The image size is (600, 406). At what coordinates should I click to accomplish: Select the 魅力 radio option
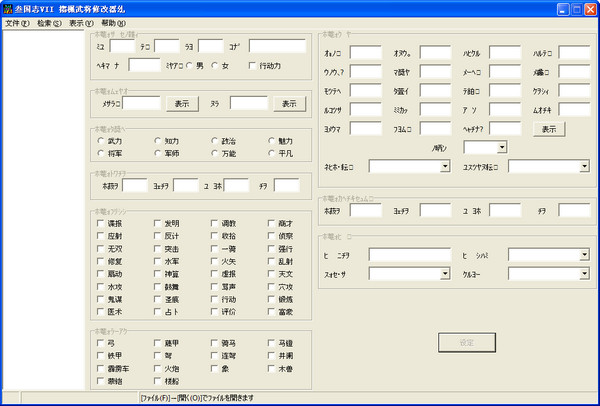click(x=271, y=141)
